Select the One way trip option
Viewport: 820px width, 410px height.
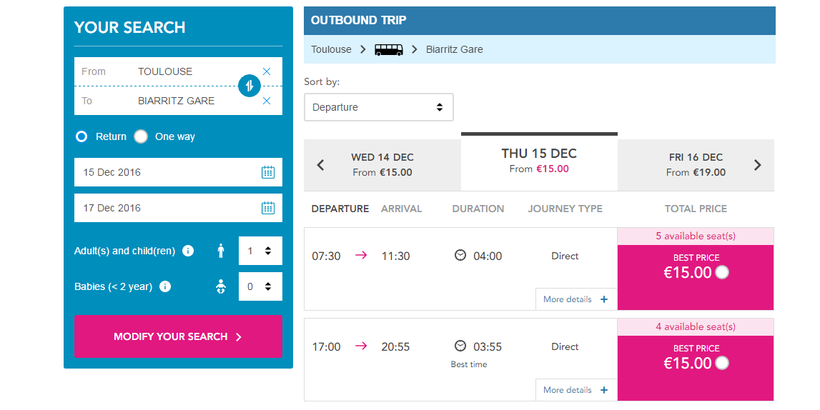point(141,136)
